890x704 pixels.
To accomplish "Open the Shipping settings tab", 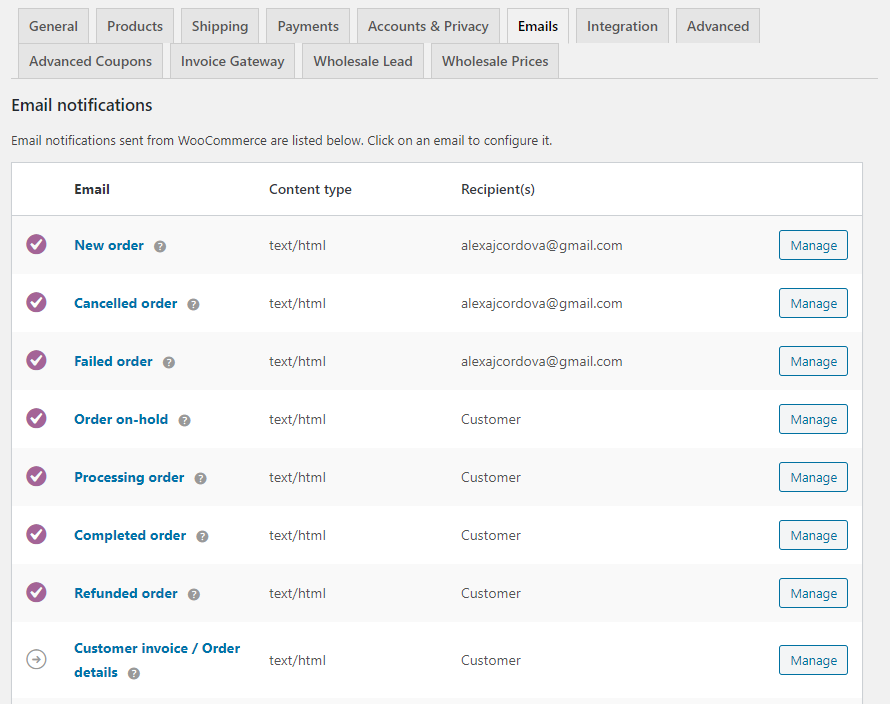I will [x=220, y=26].
